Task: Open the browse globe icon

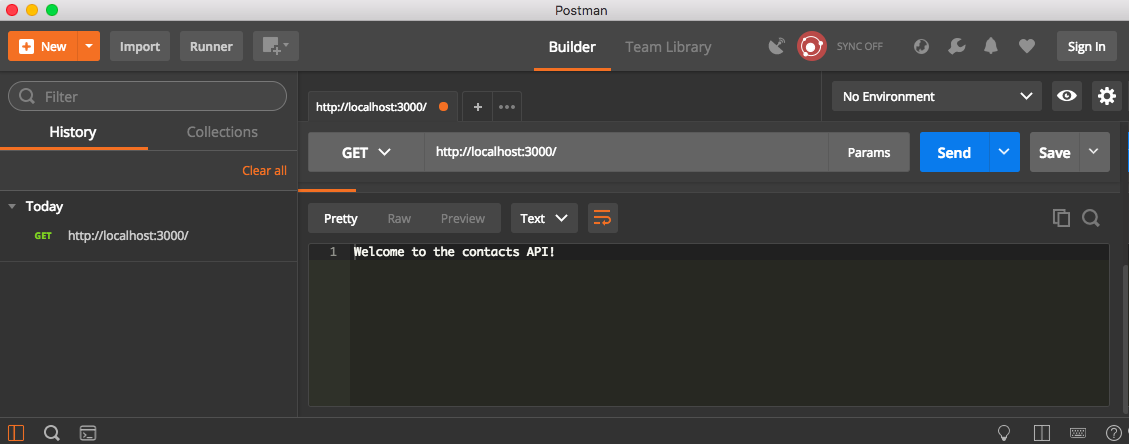Action: coord(921,47)
